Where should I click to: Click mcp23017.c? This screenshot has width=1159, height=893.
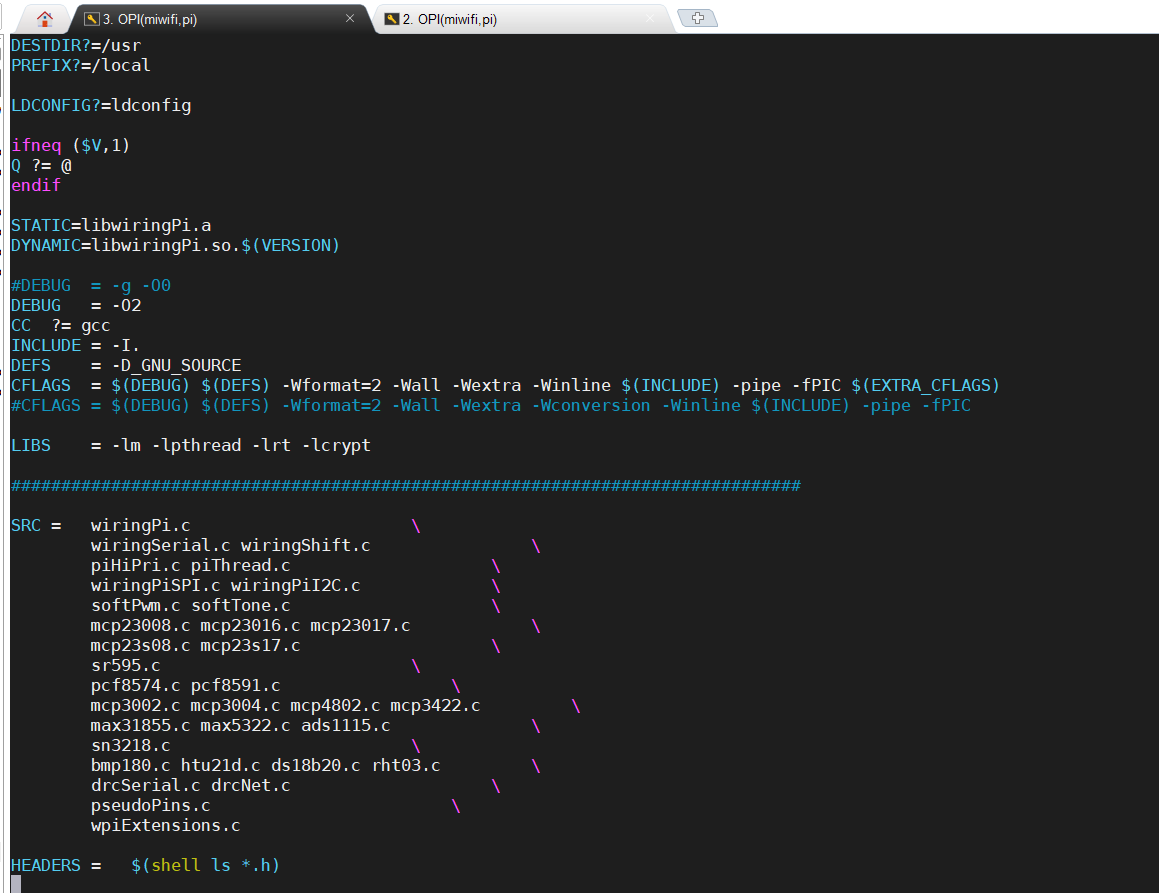pos(360,625)
